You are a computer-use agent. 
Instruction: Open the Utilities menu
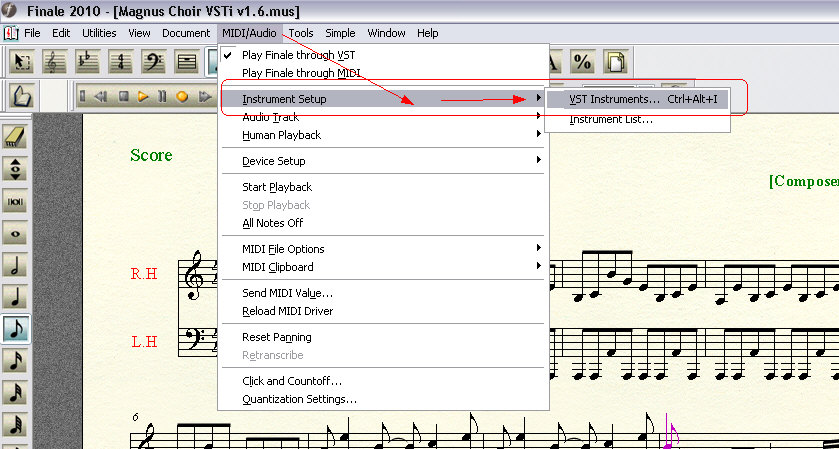[x=99, y=33]
